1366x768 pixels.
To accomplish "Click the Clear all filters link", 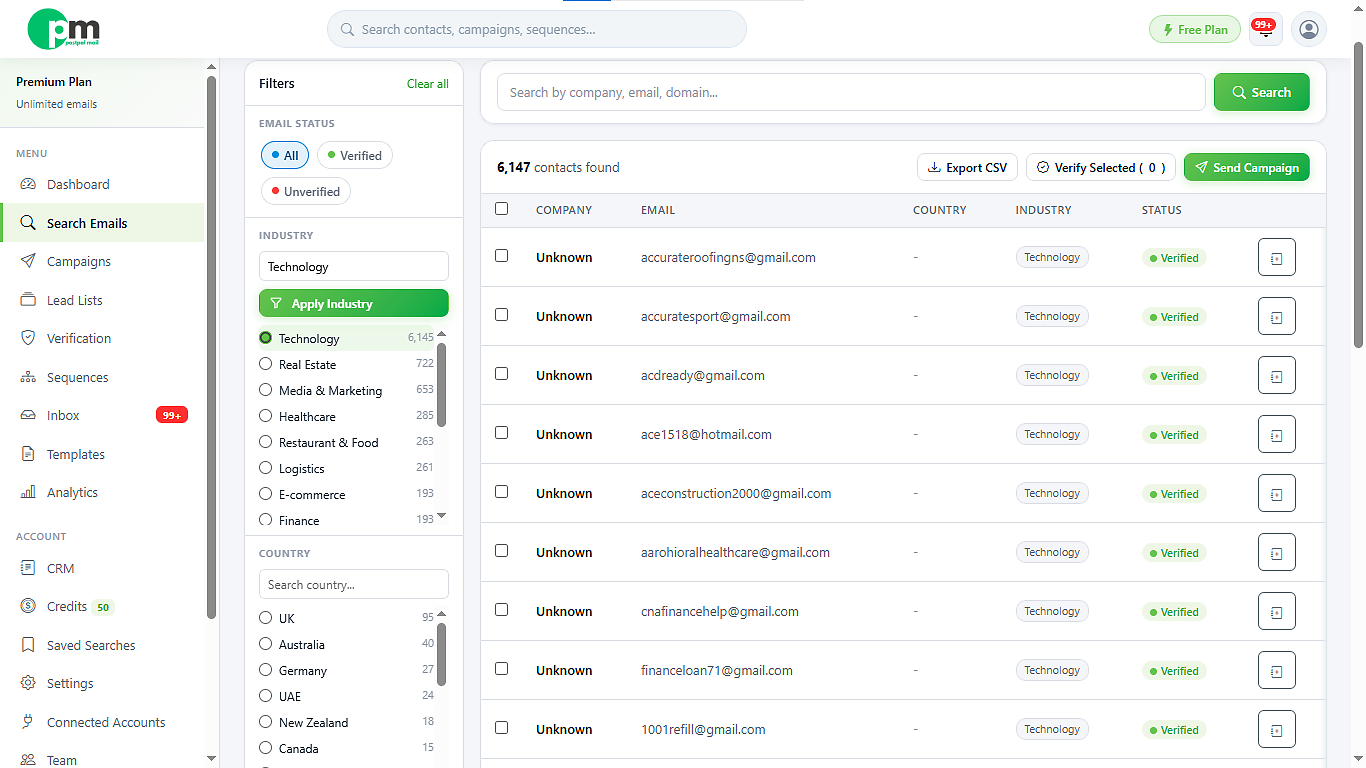I will tap(428, 84).
